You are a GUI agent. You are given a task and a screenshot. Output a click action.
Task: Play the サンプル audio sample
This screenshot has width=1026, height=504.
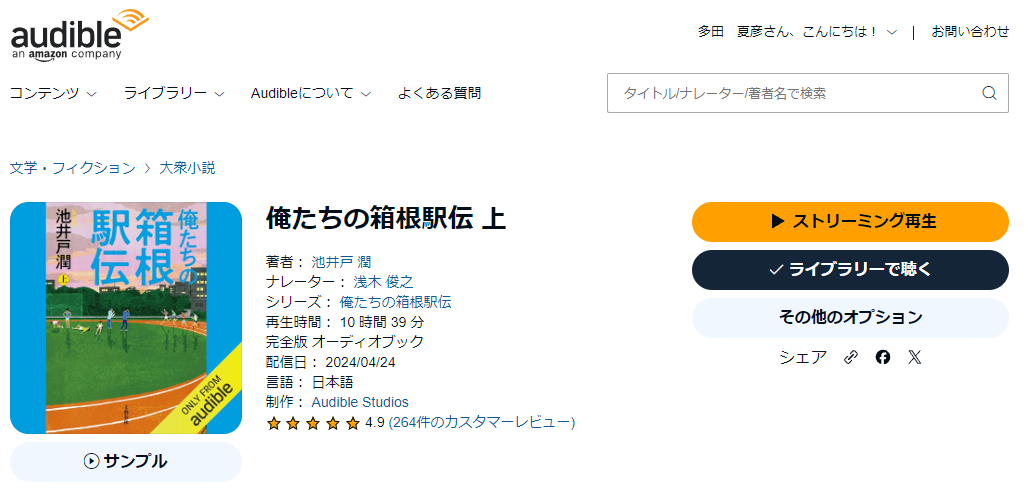click(x=126, y=461)
